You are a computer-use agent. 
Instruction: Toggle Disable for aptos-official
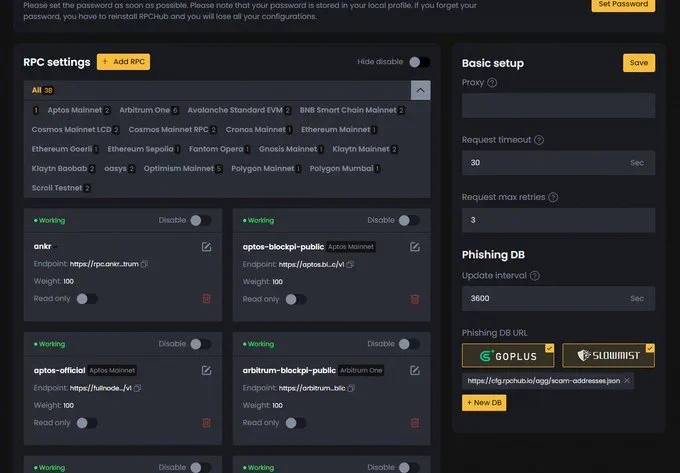coord(201,344)
